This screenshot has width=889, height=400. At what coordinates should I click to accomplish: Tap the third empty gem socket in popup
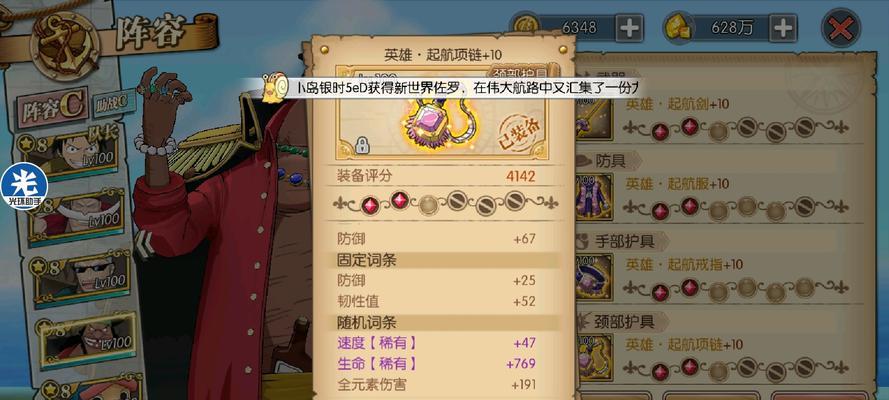[x=428, y=205]
